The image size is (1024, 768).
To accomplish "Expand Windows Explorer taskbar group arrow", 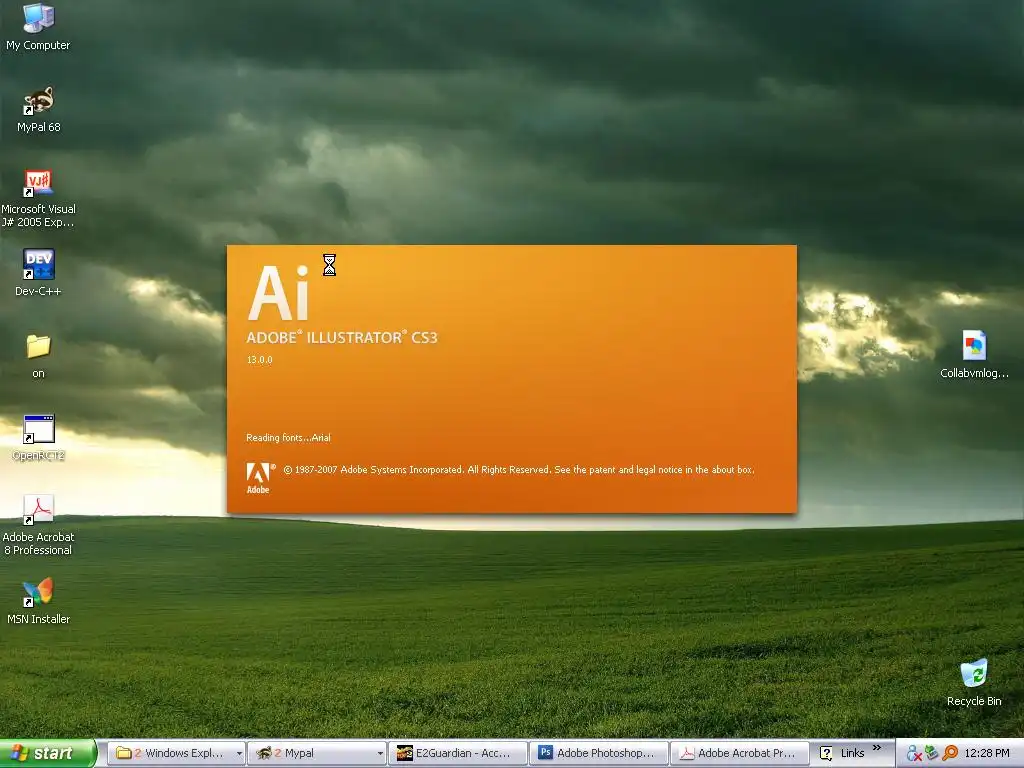I will (x=239, y=753).
